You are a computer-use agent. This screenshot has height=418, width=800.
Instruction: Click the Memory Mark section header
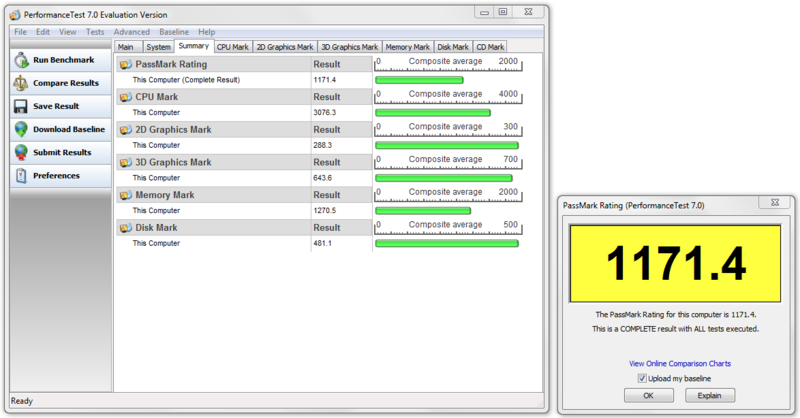click(244, 195)
